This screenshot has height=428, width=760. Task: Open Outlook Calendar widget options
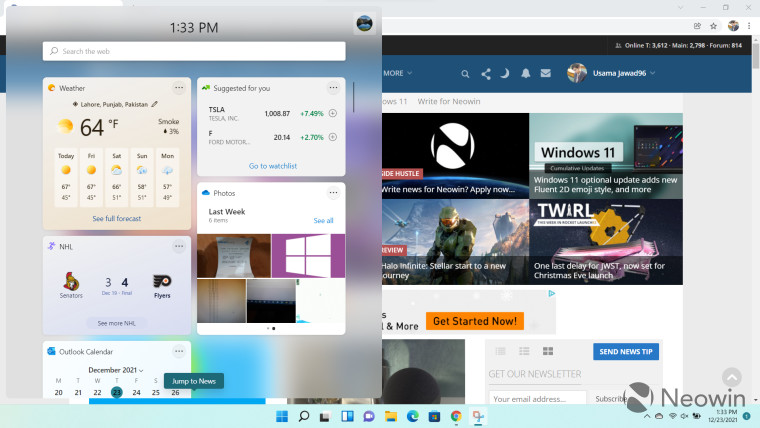click(179, 351)
